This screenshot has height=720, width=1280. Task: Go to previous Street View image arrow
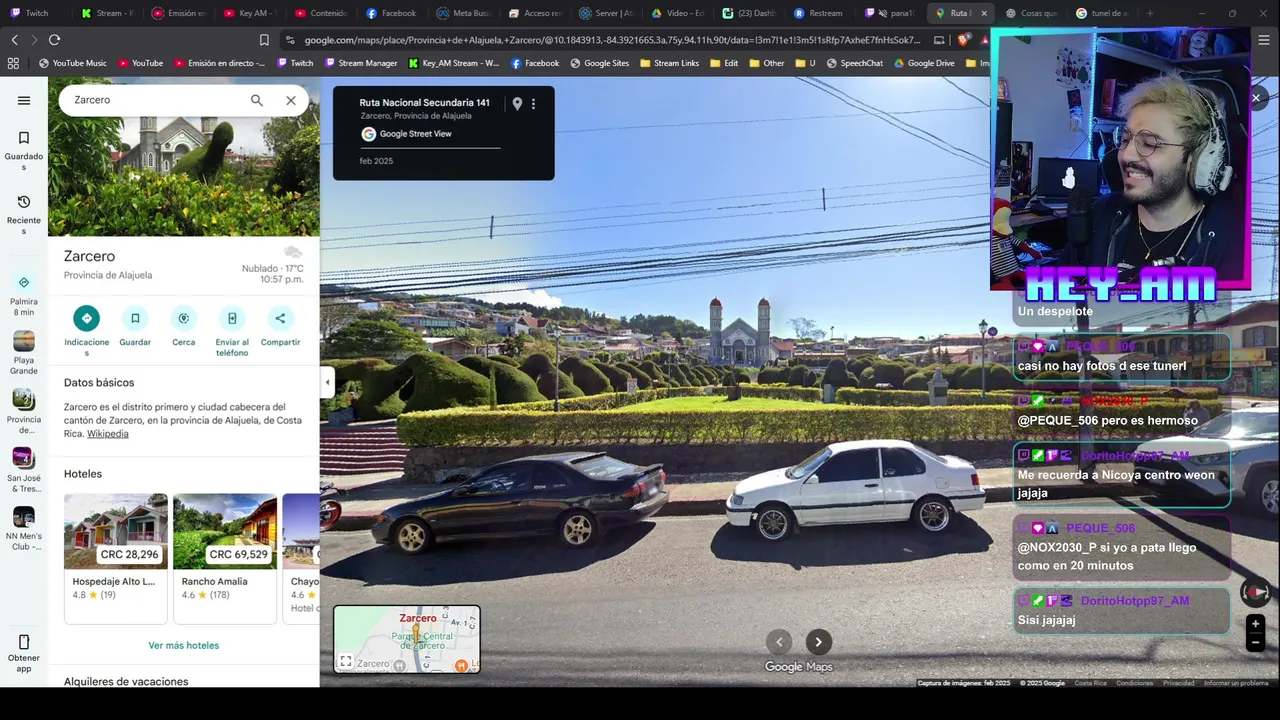click(x=779, y=642)
